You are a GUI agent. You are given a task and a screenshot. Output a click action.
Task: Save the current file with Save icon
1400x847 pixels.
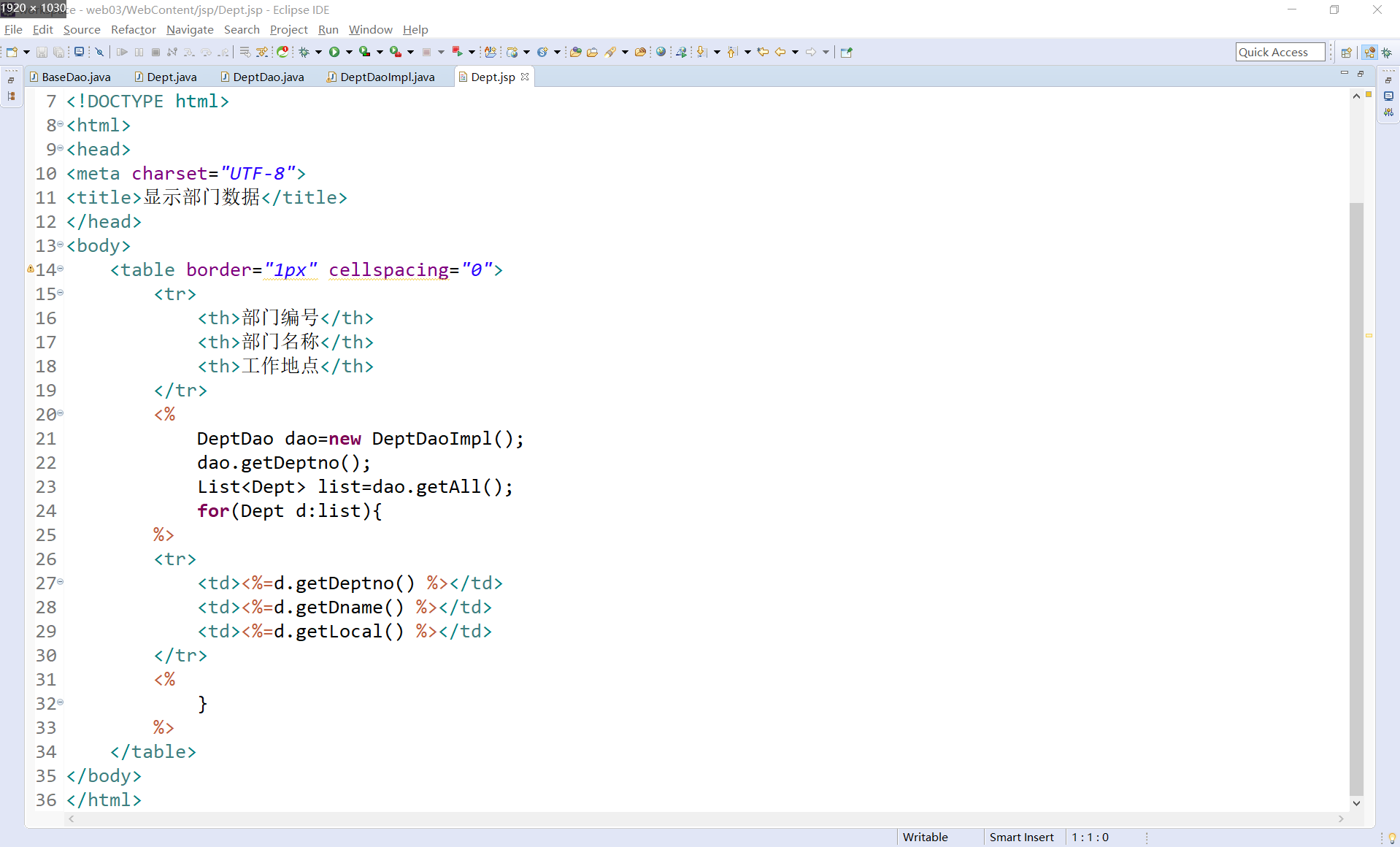point(42,52)
